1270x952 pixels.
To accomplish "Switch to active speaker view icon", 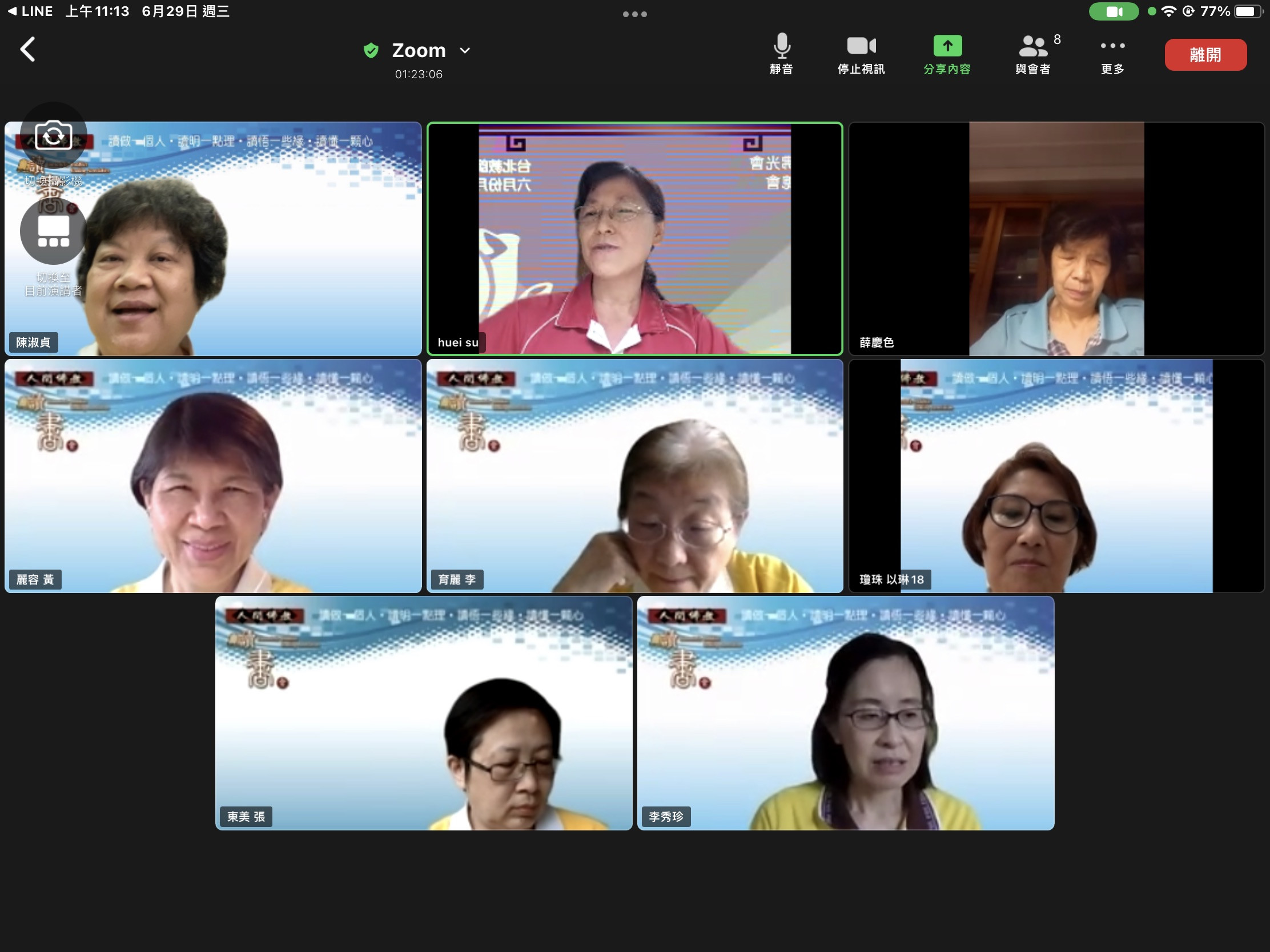I will 54,231.
